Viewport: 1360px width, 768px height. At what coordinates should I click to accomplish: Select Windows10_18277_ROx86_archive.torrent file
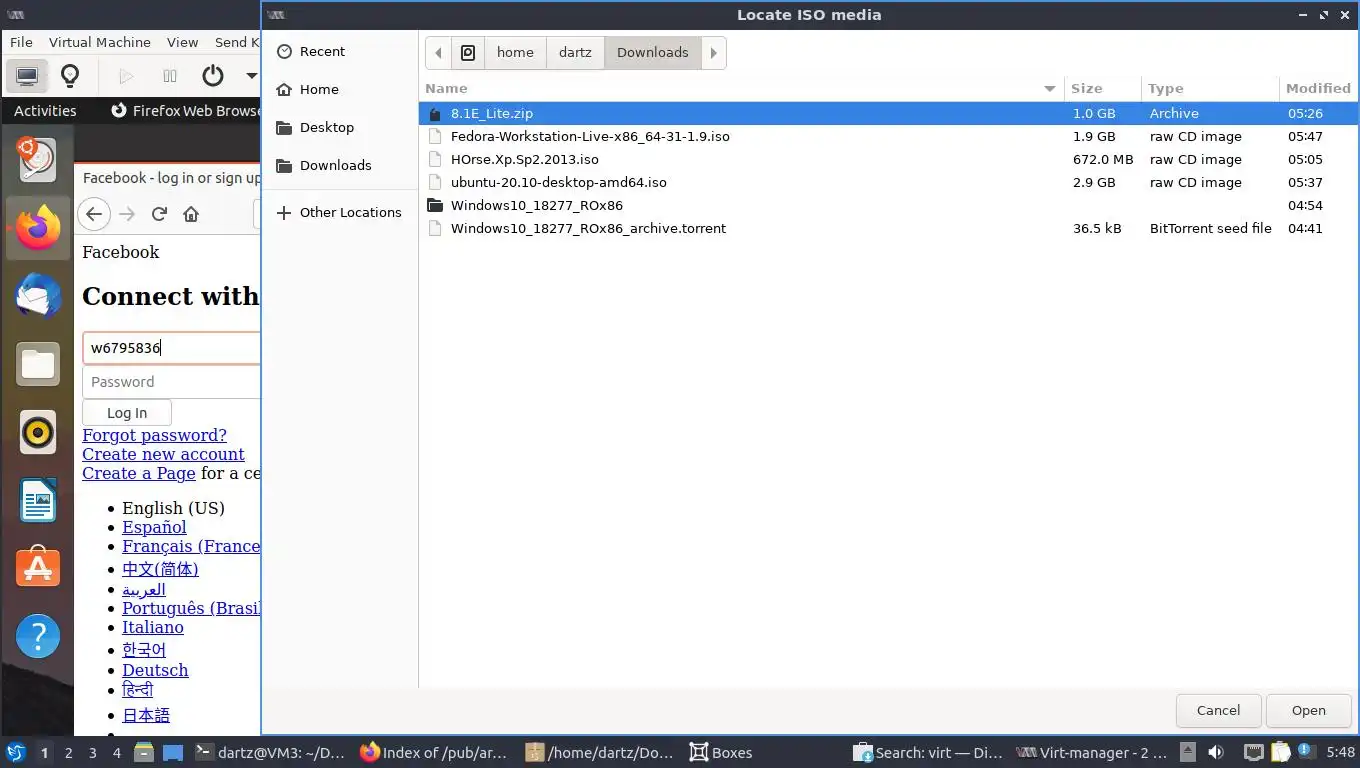click(x=888, y=229)
